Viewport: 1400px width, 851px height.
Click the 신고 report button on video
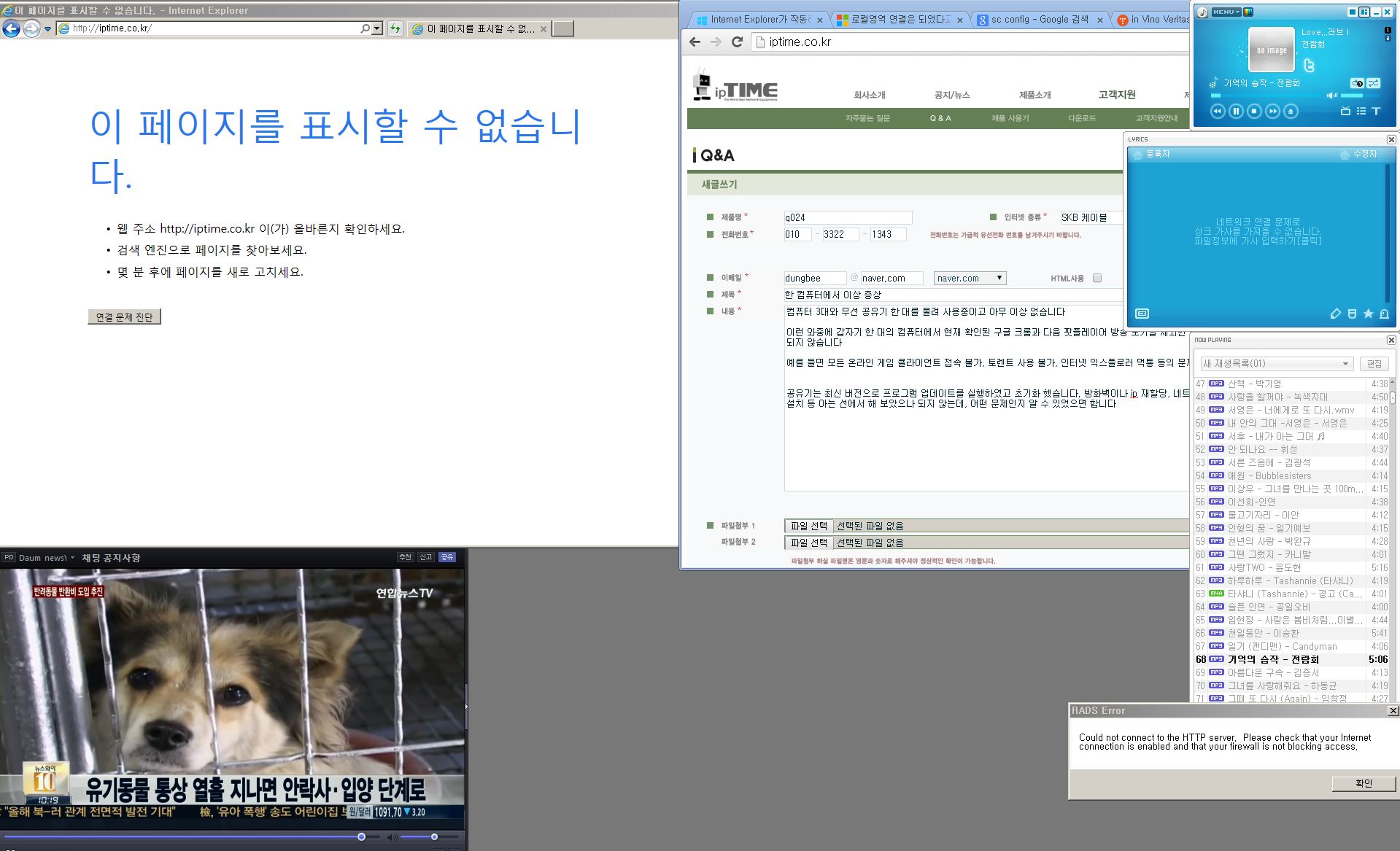click(426, 557)
